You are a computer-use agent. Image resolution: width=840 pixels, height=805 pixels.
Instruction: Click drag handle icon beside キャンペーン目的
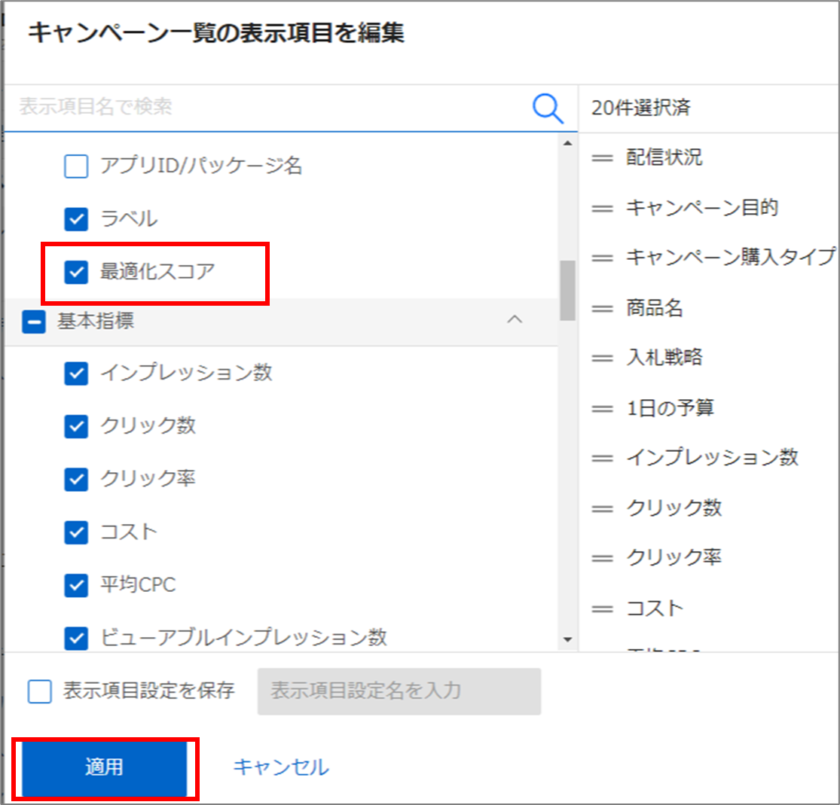tap(602, 208)
